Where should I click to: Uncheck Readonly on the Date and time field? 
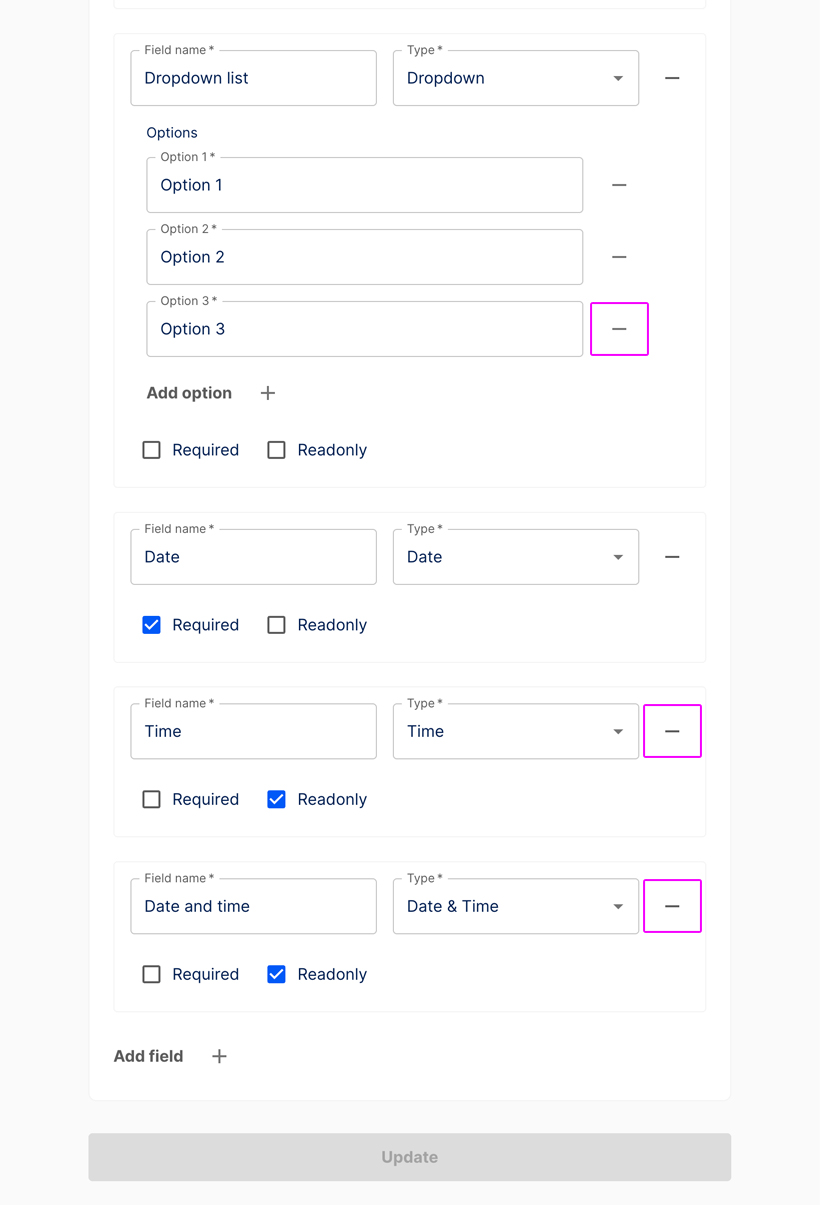(276, 973)
